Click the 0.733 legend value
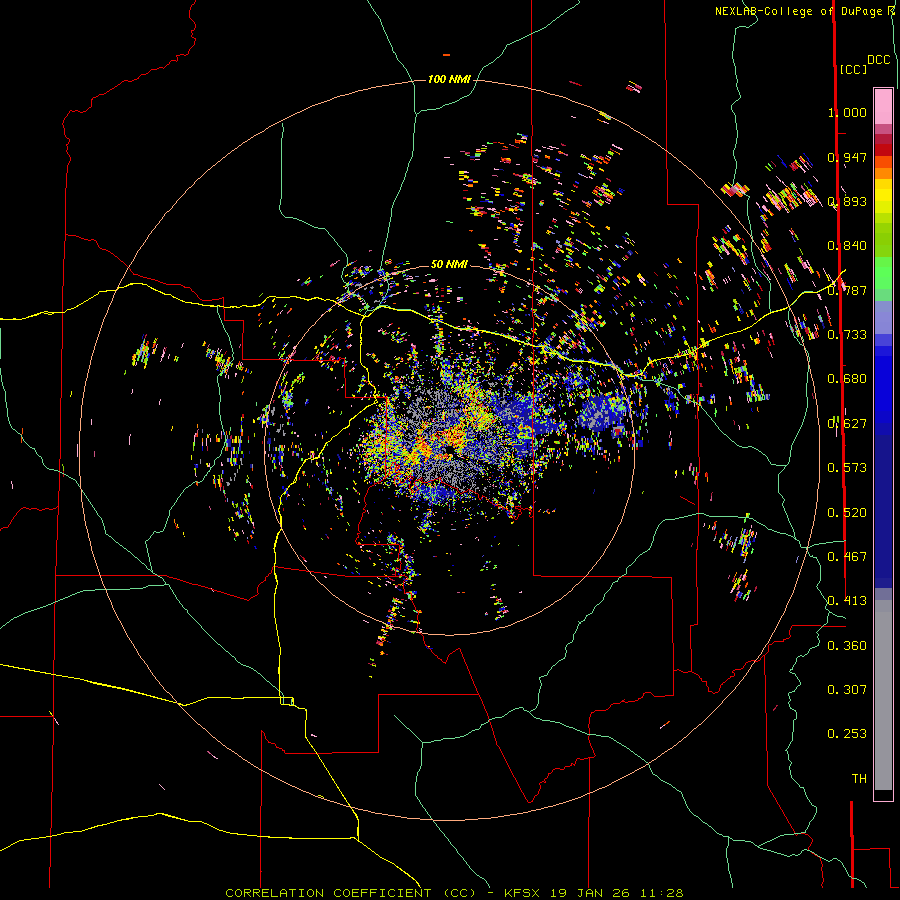Image resolution: width=900 pixels, height=900 pixels. point(847,335)
